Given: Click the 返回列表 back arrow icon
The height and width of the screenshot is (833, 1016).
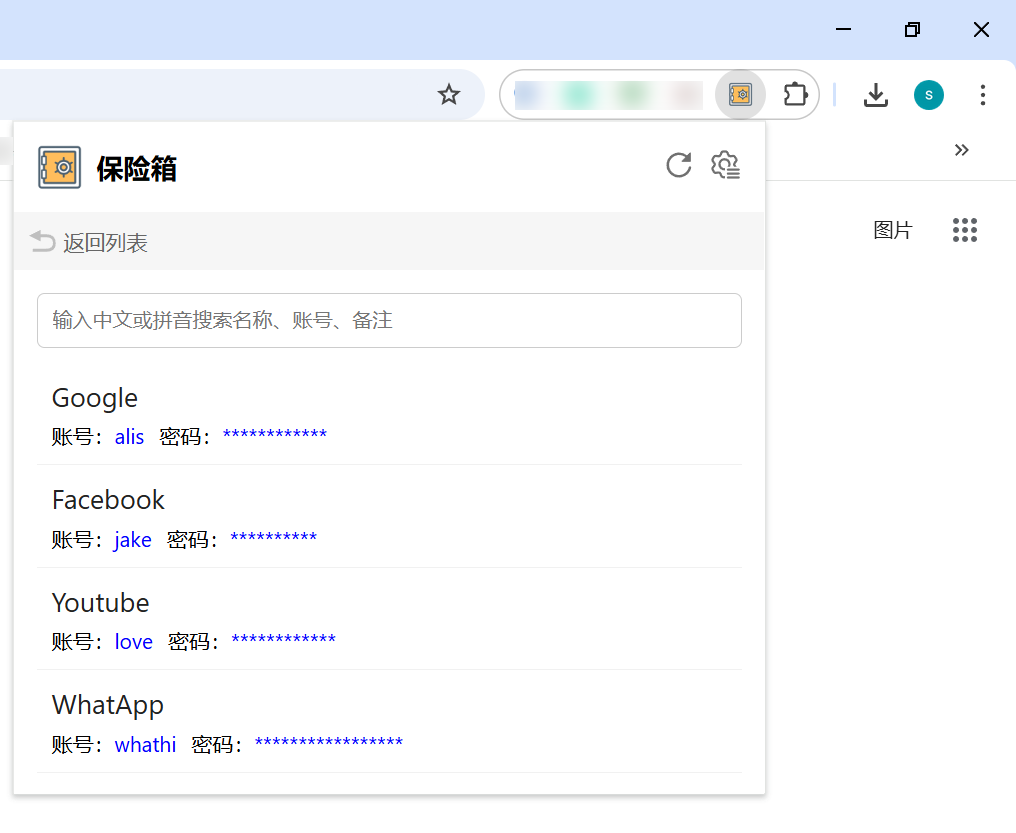Looking at the screenshot, I should pyautogui.click(x=43, y=241).
